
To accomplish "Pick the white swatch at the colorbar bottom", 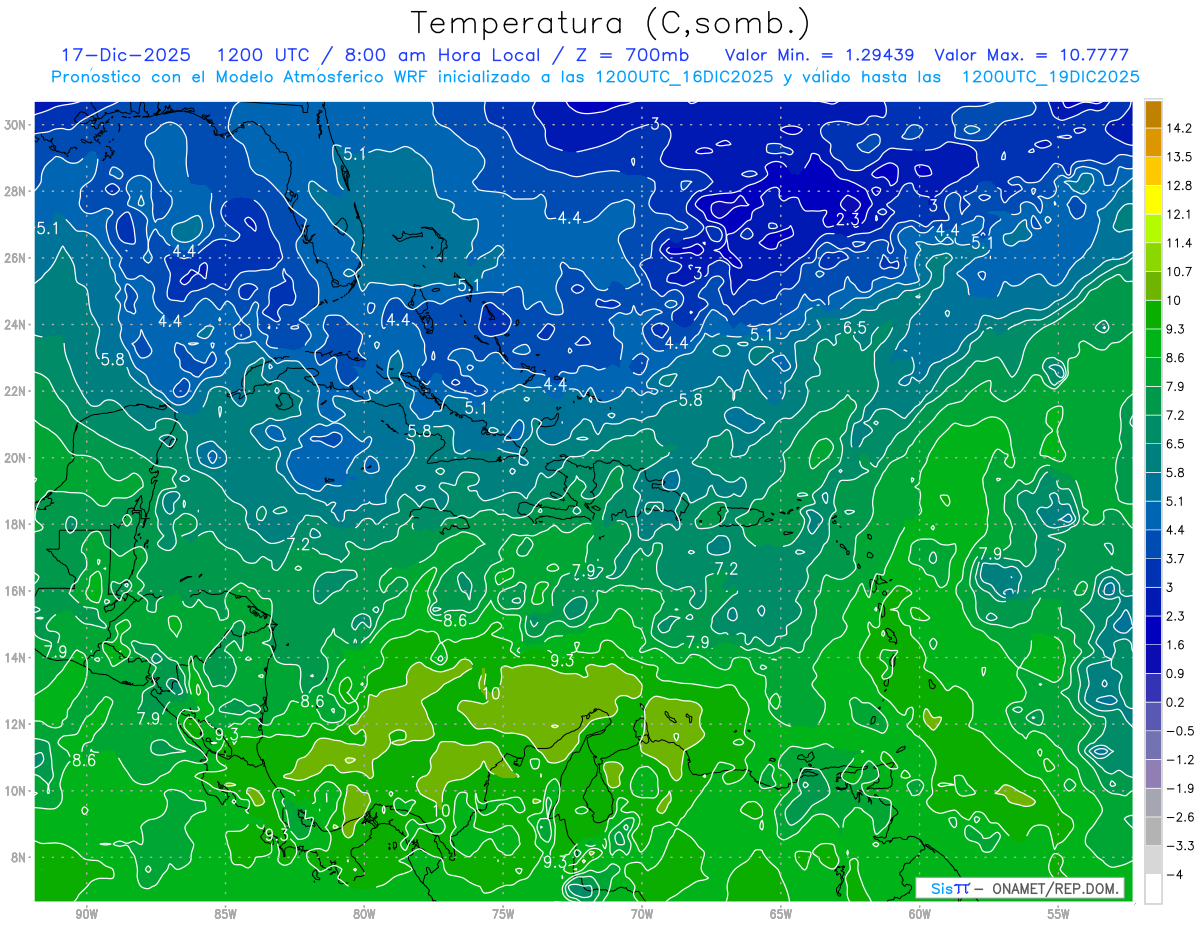I will (1153, 888).
